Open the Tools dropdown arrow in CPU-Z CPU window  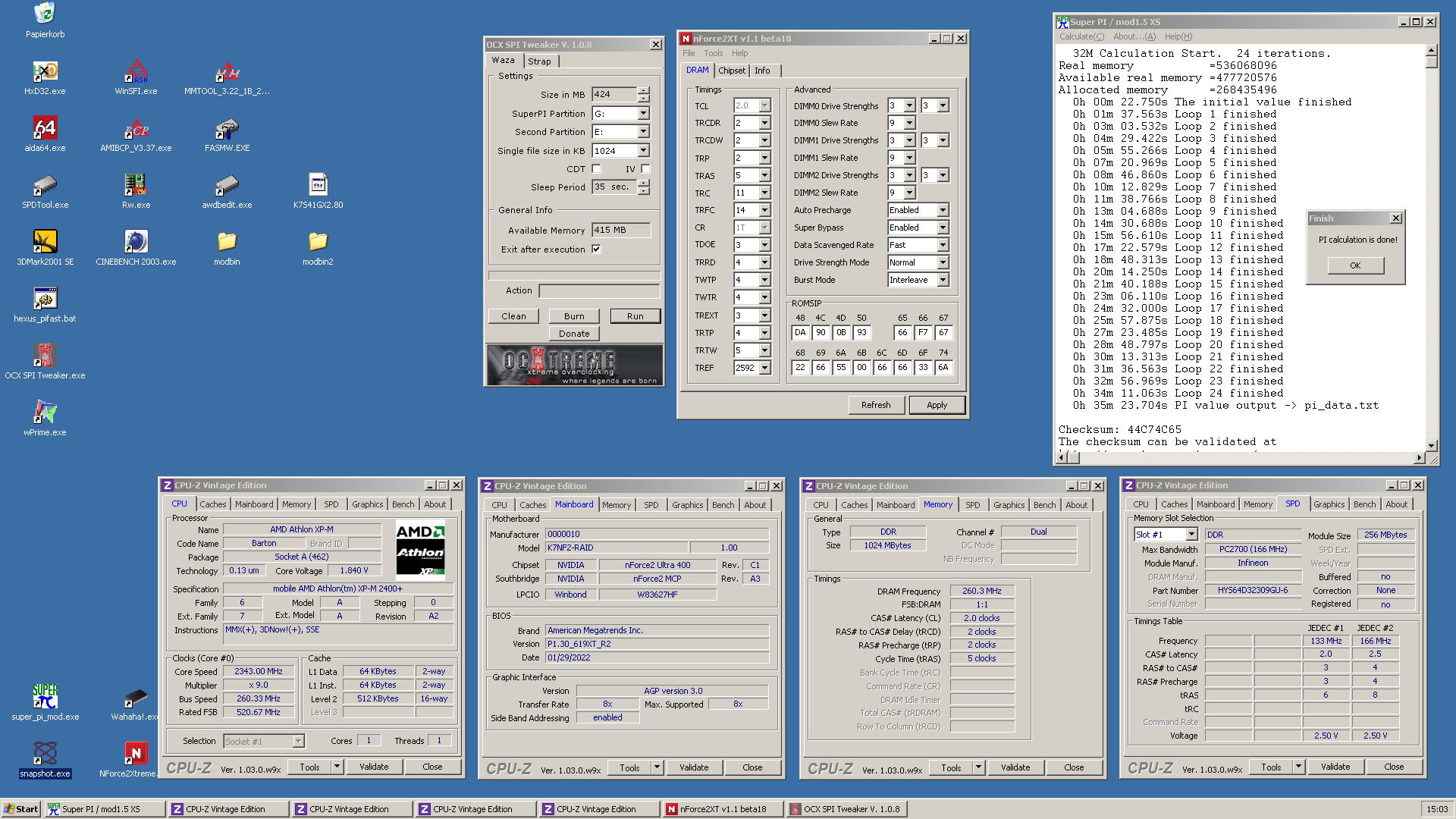tap(337, 767)
